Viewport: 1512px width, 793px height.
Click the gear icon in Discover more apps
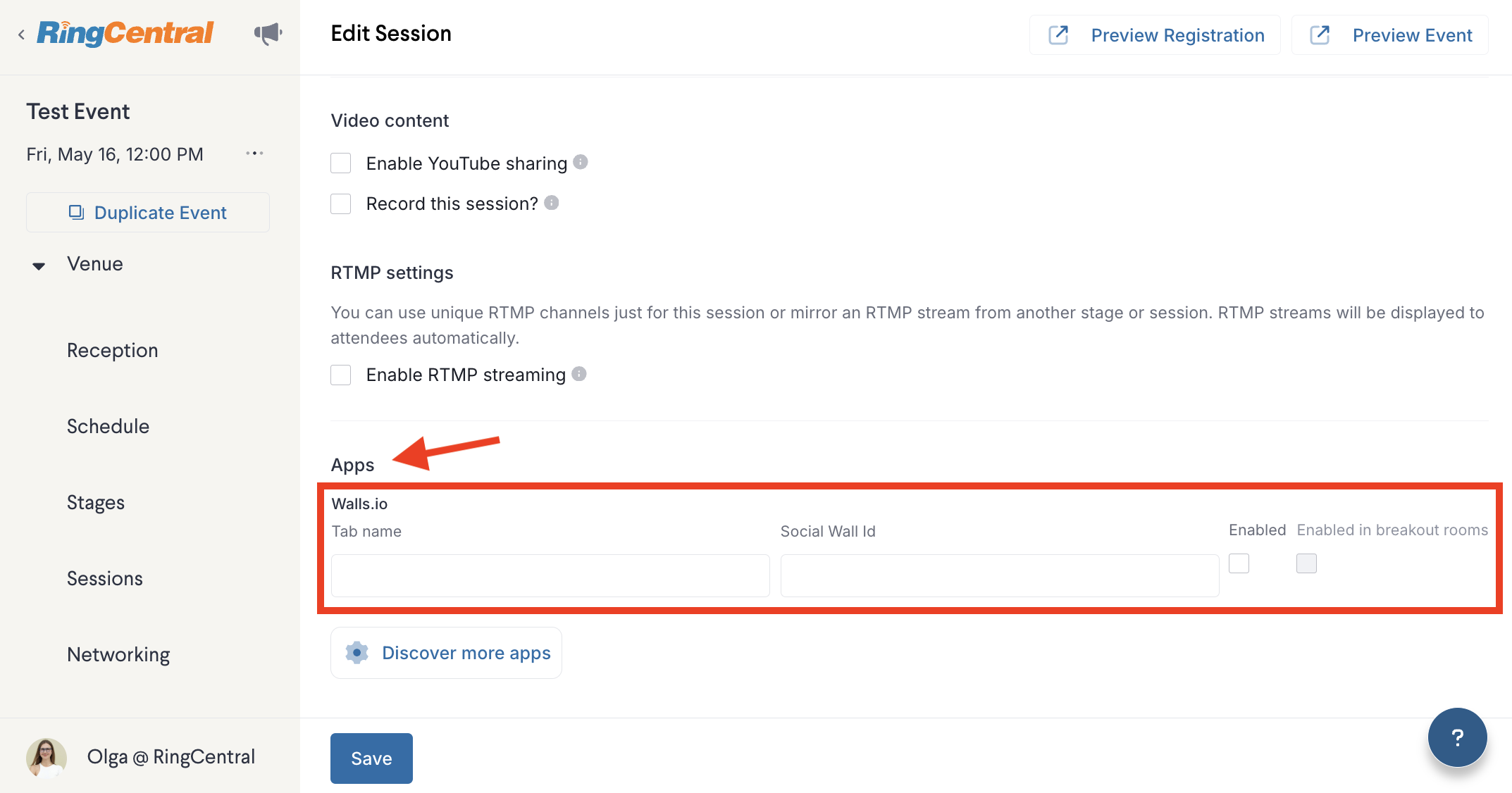[357, 653]
